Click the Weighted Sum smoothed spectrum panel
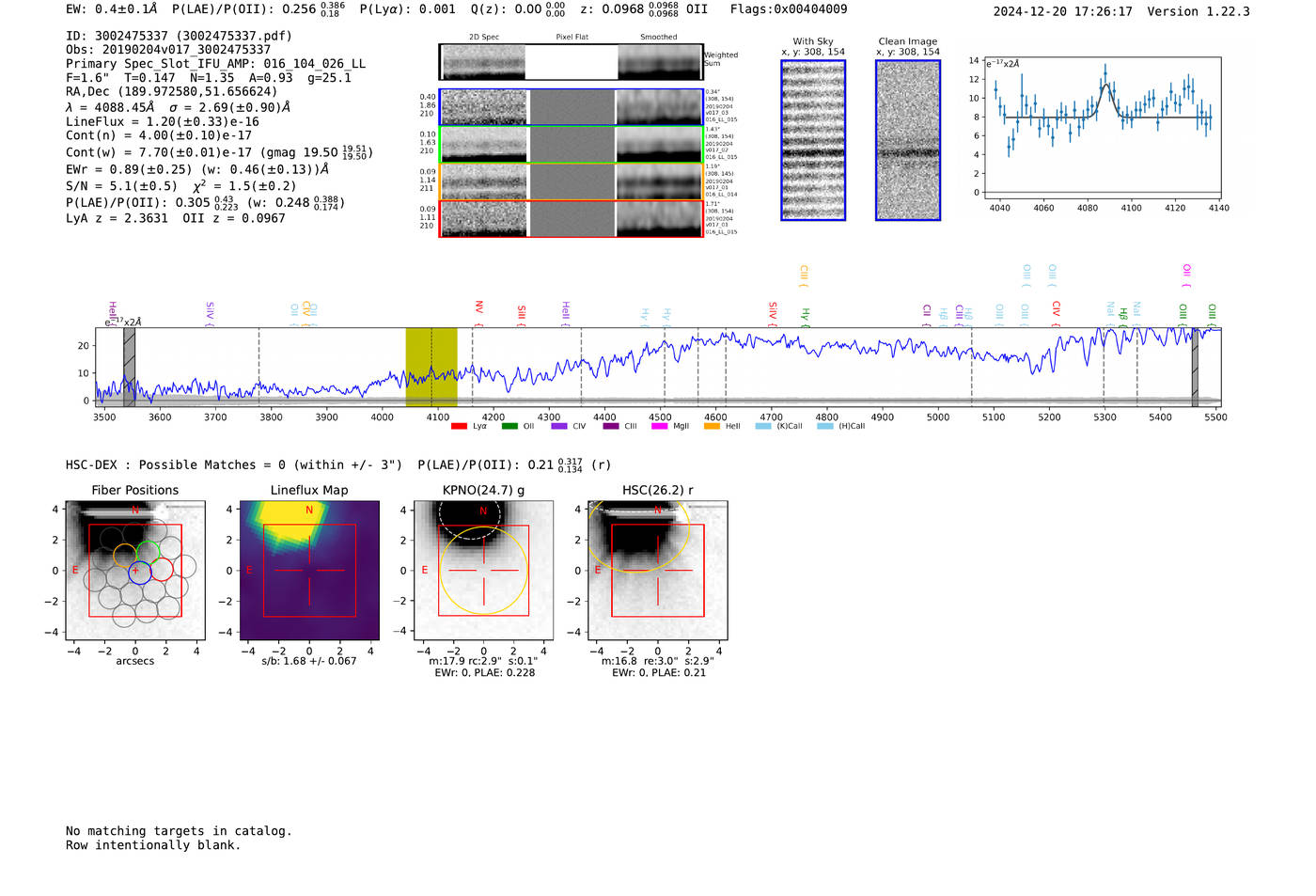This screenshot has height=896, width=1316. point(659,62)
